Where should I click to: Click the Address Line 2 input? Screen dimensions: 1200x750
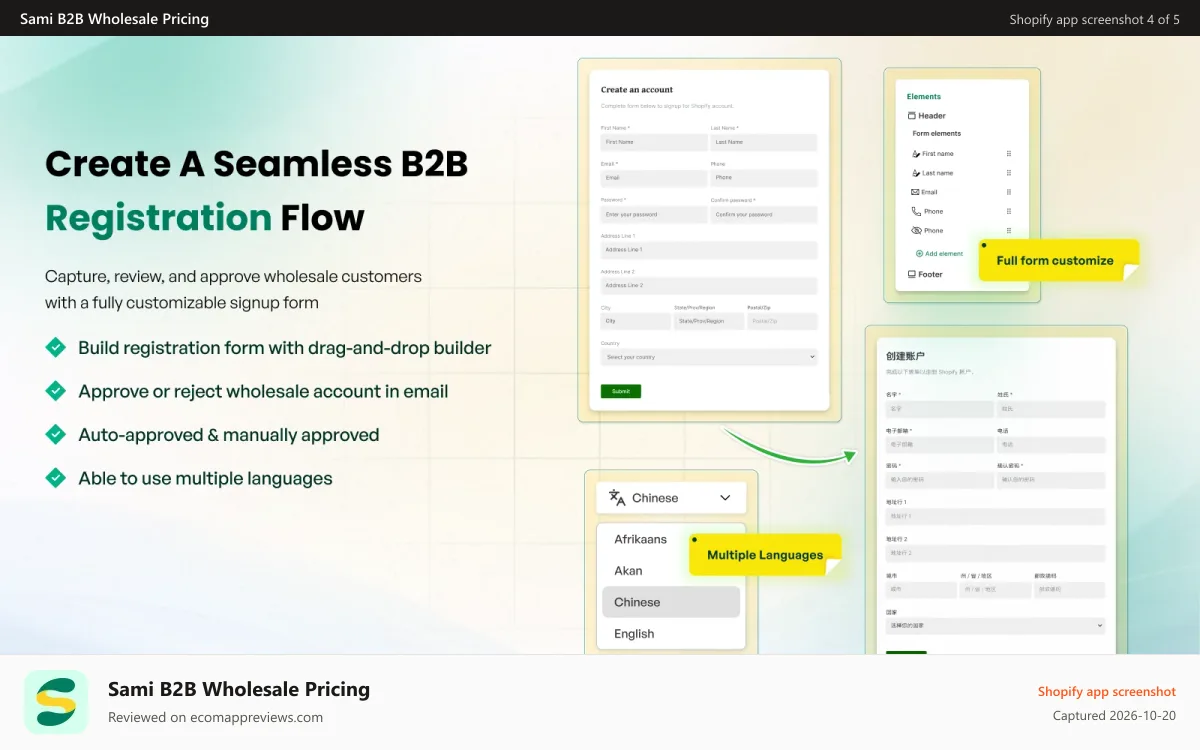click(x=709, y=286)
